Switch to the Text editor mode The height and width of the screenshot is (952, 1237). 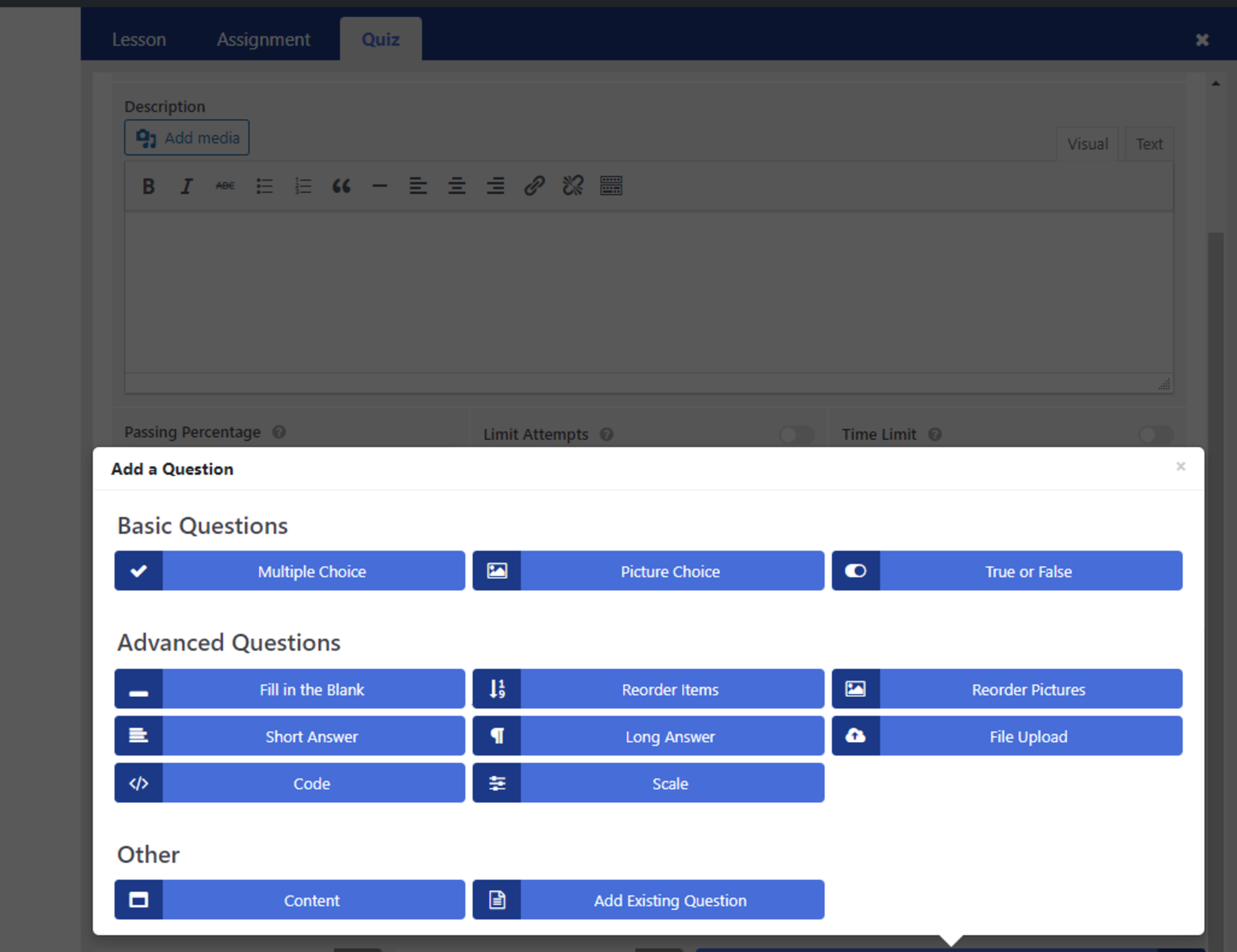click(x=1150, y=144)
